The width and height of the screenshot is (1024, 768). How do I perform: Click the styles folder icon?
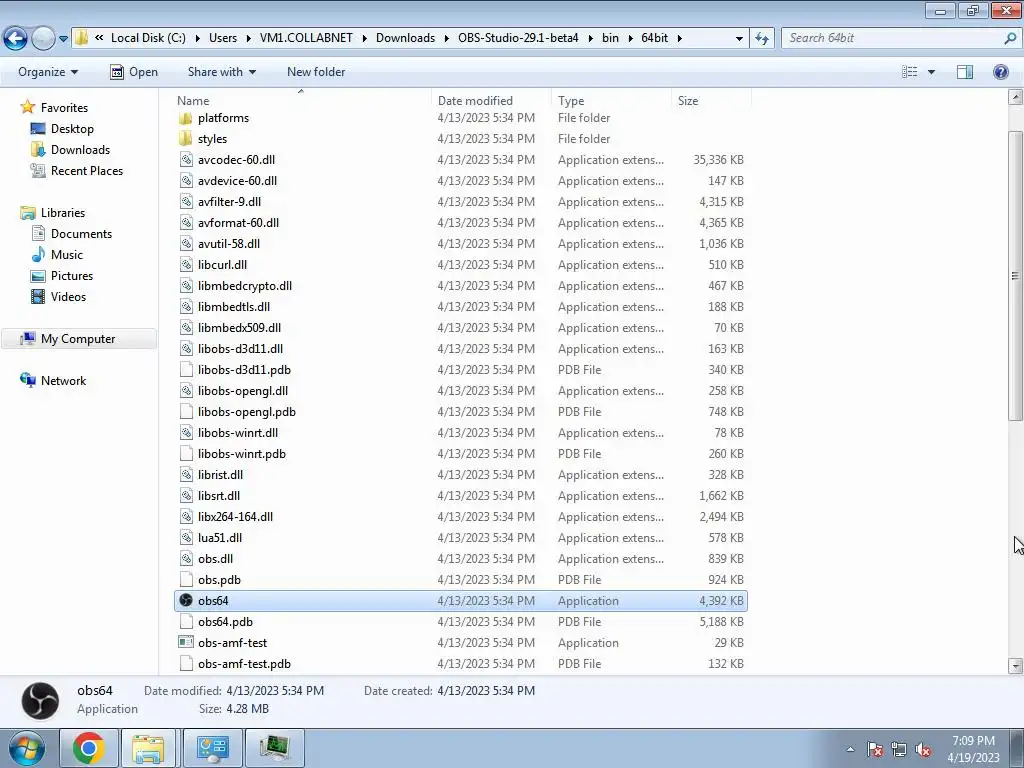(186, 138)
